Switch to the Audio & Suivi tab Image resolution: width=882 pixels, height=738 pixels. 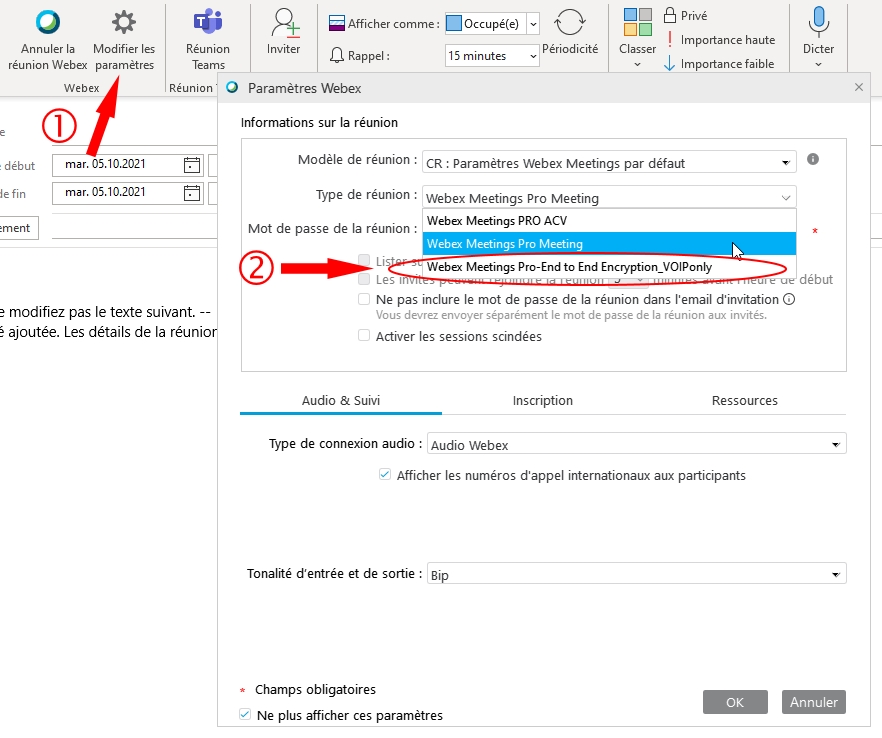tap(341, 400)
